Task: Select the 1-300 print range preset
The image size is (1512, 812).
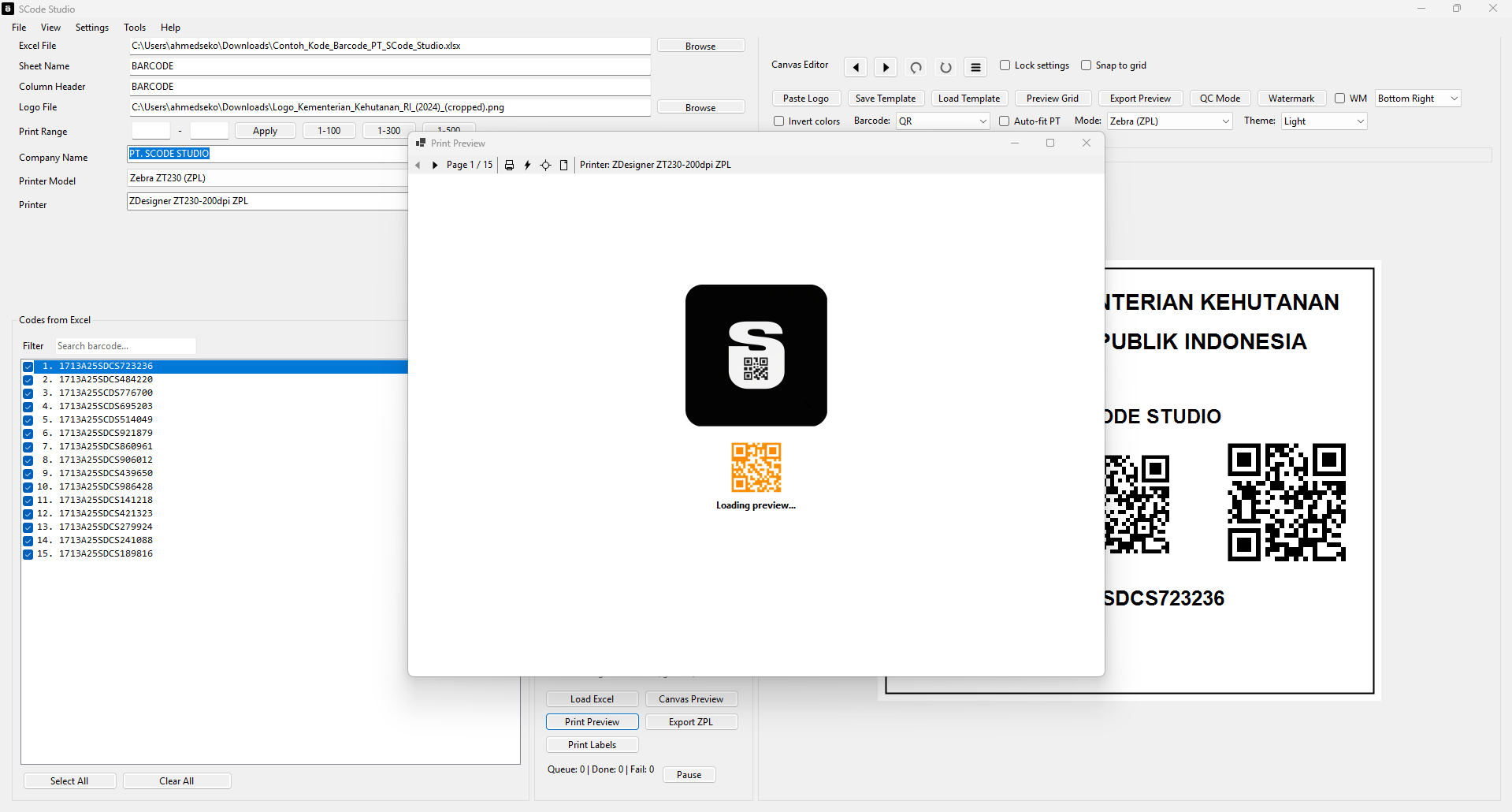Action: (x=388, y=131)
